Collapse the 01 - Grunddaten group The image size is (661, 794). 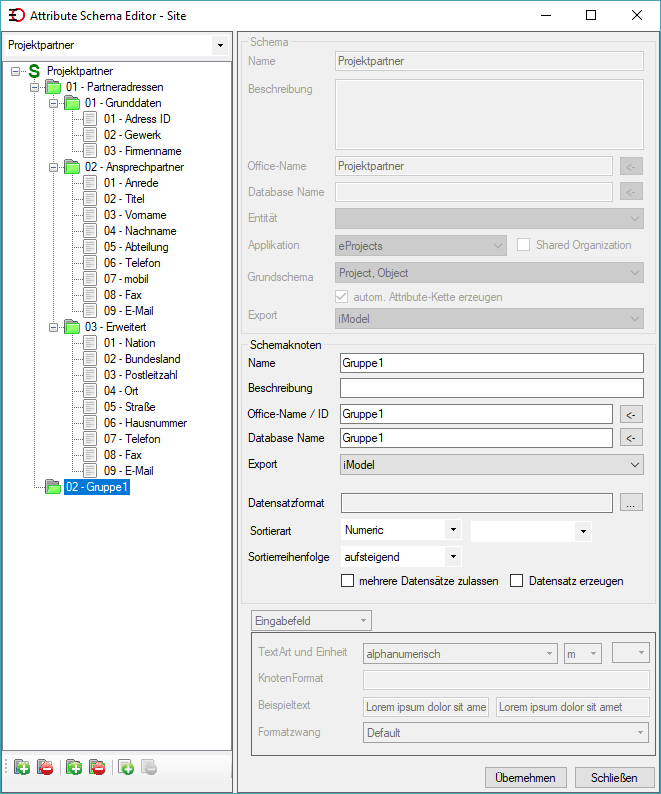[53, 103]
